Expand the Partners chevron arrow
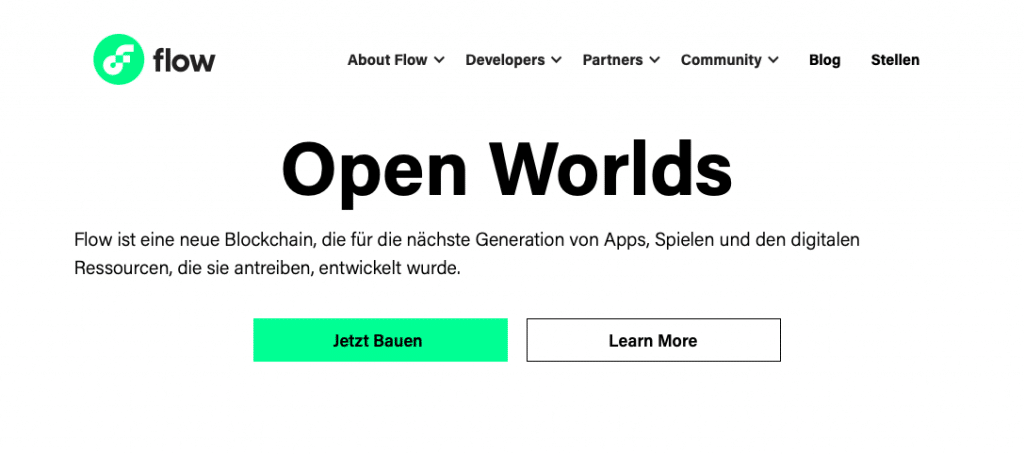1024x454 pixels. [655, 60]
